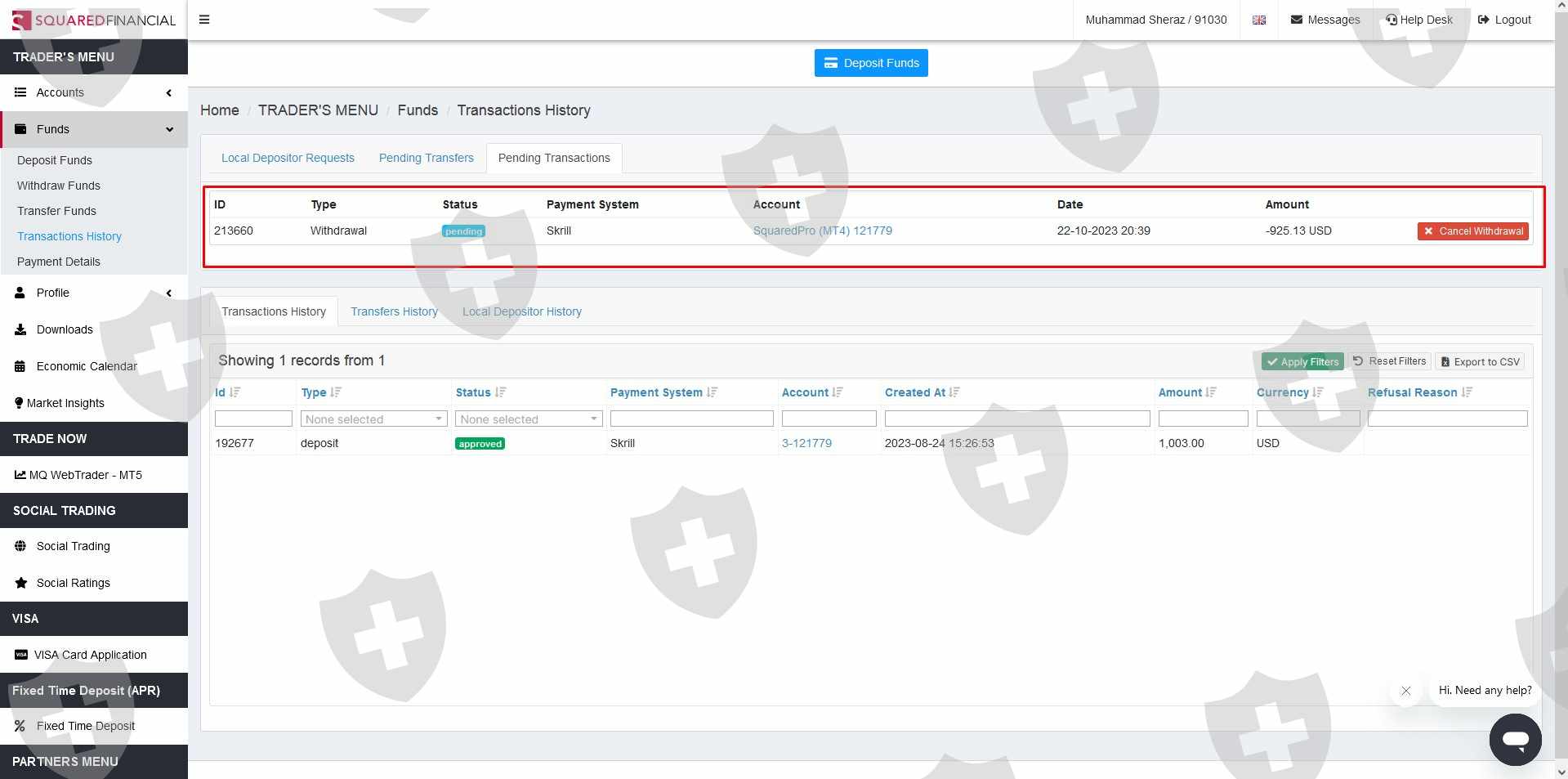Open the SquaredPro (MT4) 121779 account link
The height and width of the screenshot is (779, 1568).
pos(822,231)
